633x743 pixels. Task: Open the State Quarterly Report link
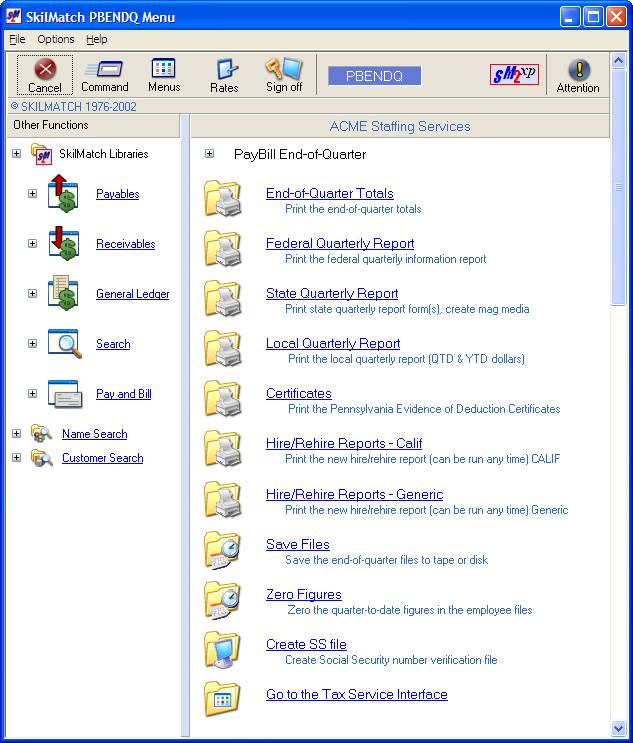pos(332,293)
